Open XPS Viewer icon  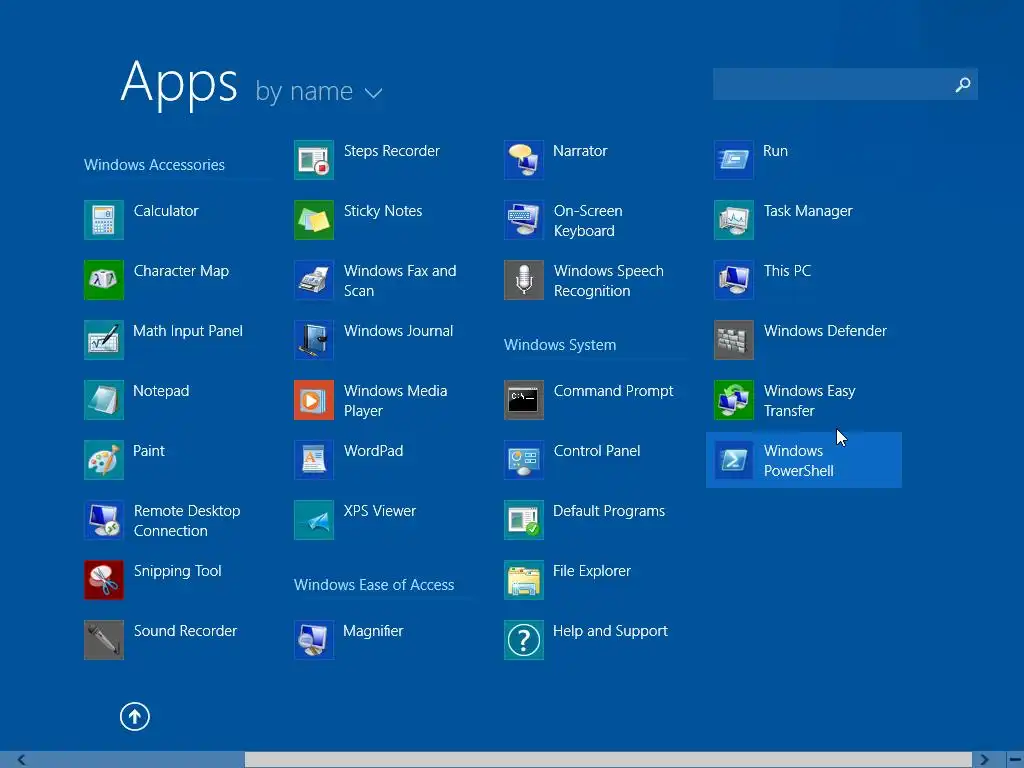[314, 520]
